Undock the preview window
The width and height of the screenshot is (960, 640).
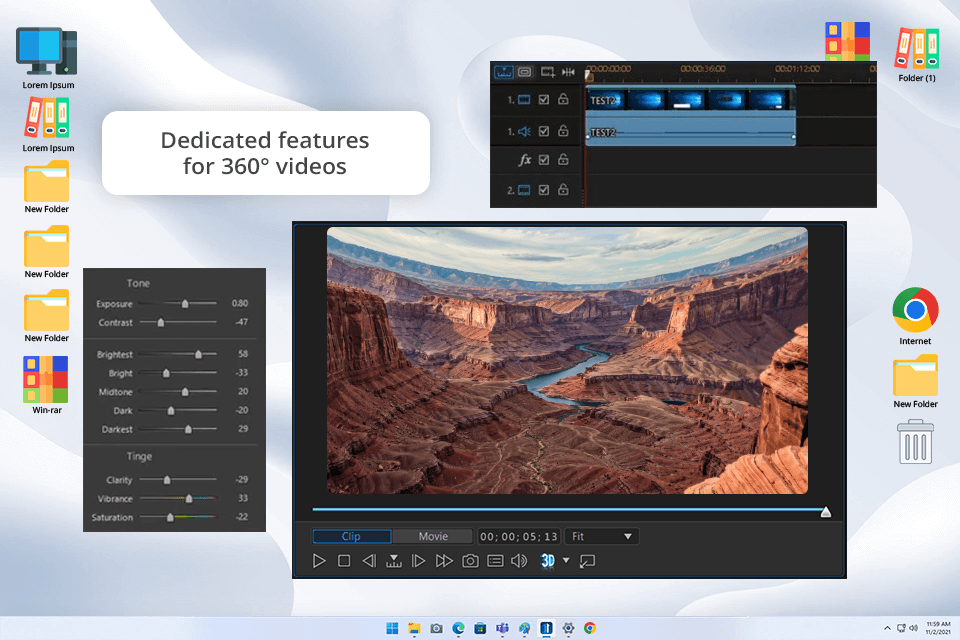click(587, 560)
